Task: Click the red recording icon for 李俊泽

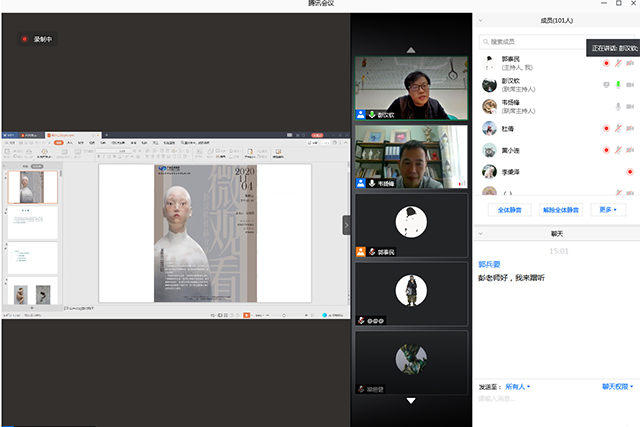Action: 629,173
